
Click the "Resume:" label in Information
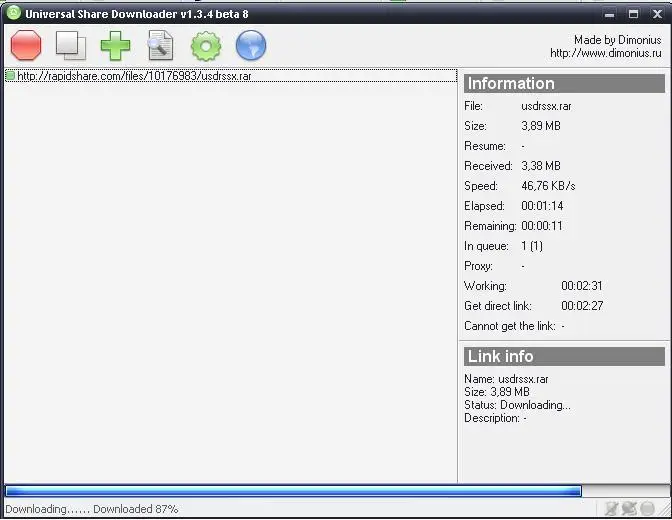point(485,146)
